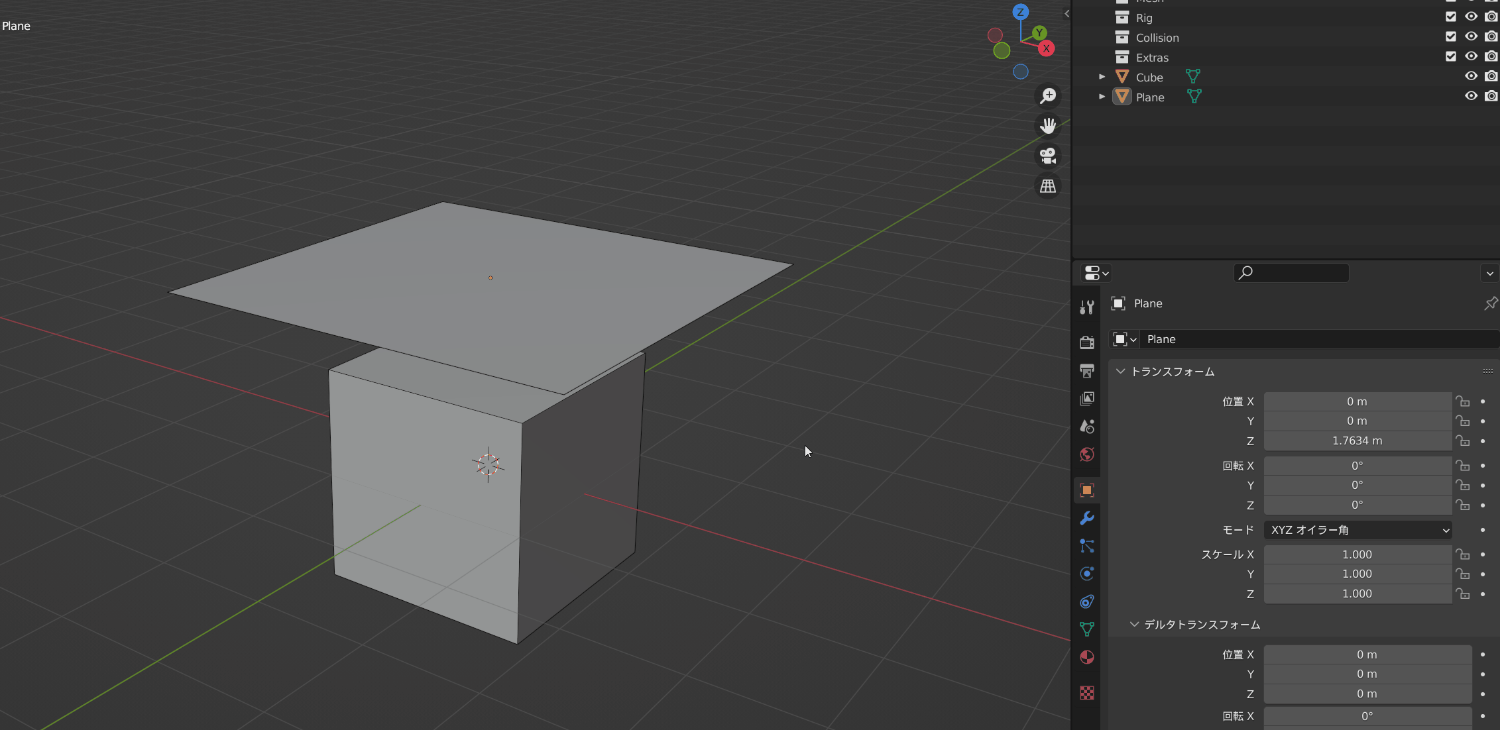Hide Extras collection in viewport
Screen dimensions: 1500x730
click(1471, 57)
